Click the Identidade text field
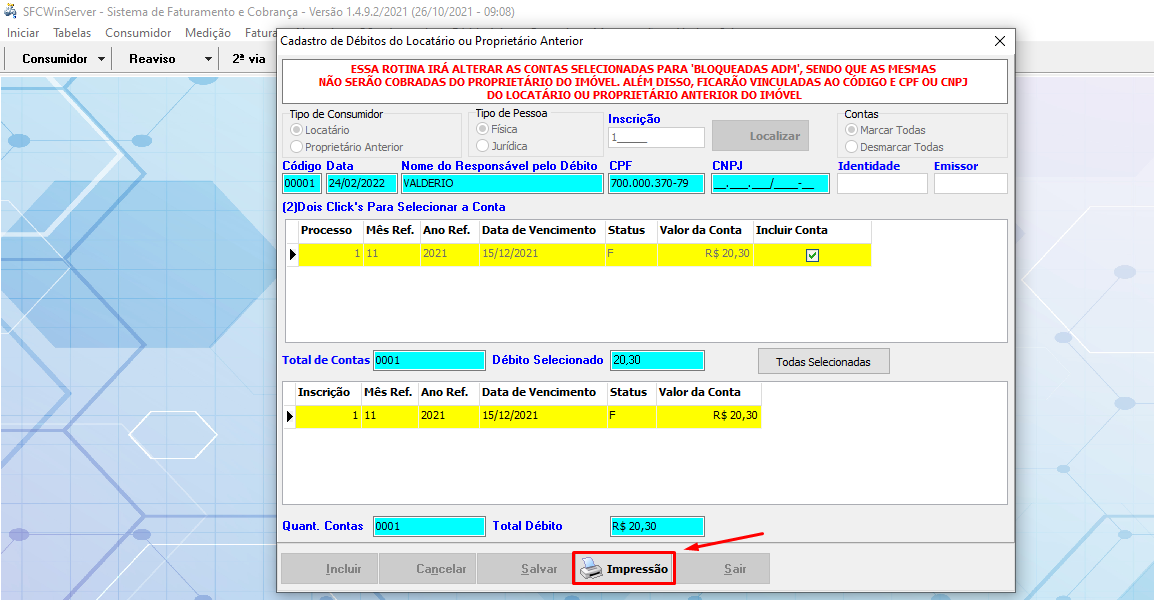This screenshot has width=1154, height=600. pos(881,184)
